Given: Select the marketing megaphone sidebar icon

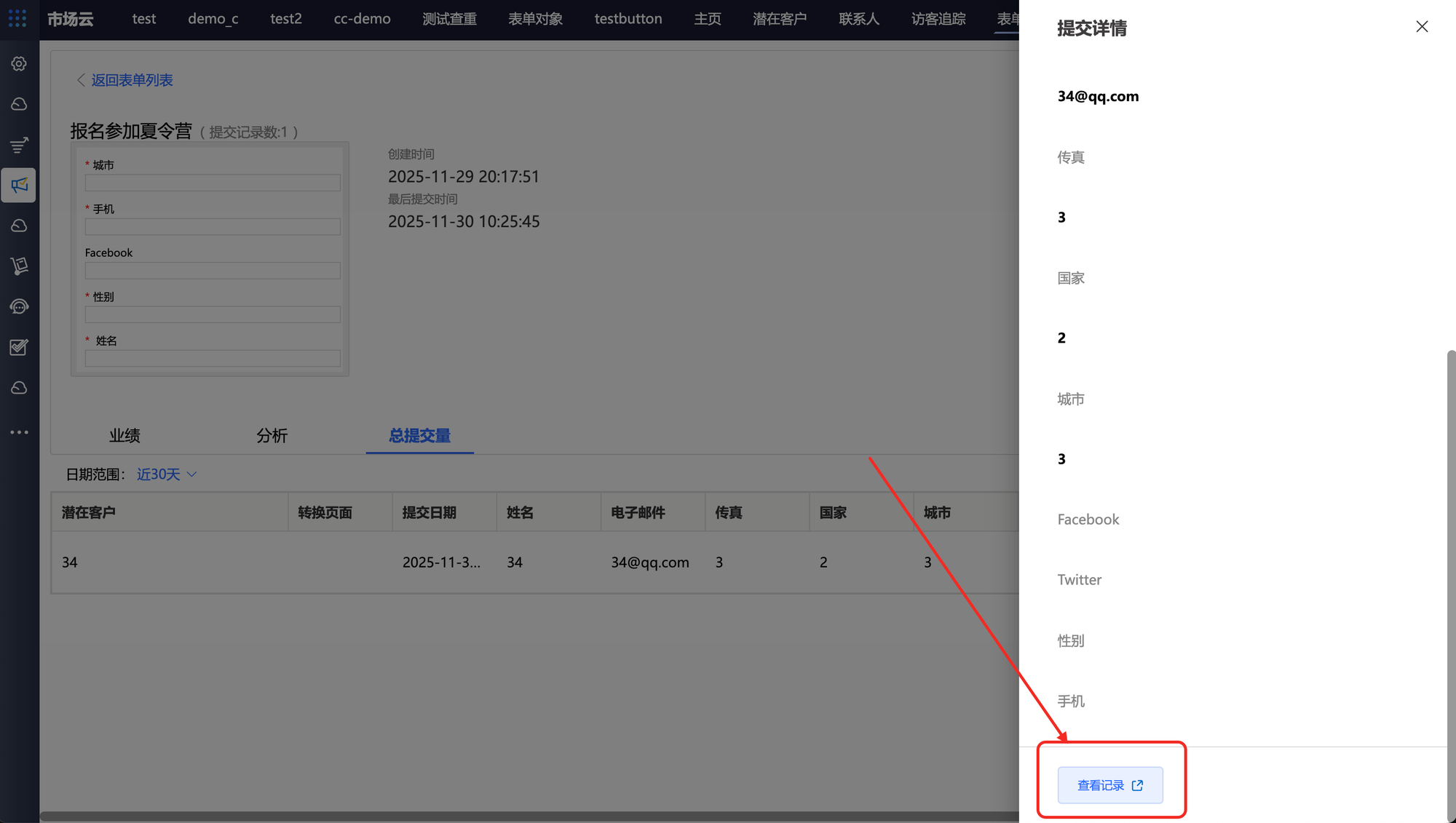Looking at the screenshot, I should click(x=20, y=186).
